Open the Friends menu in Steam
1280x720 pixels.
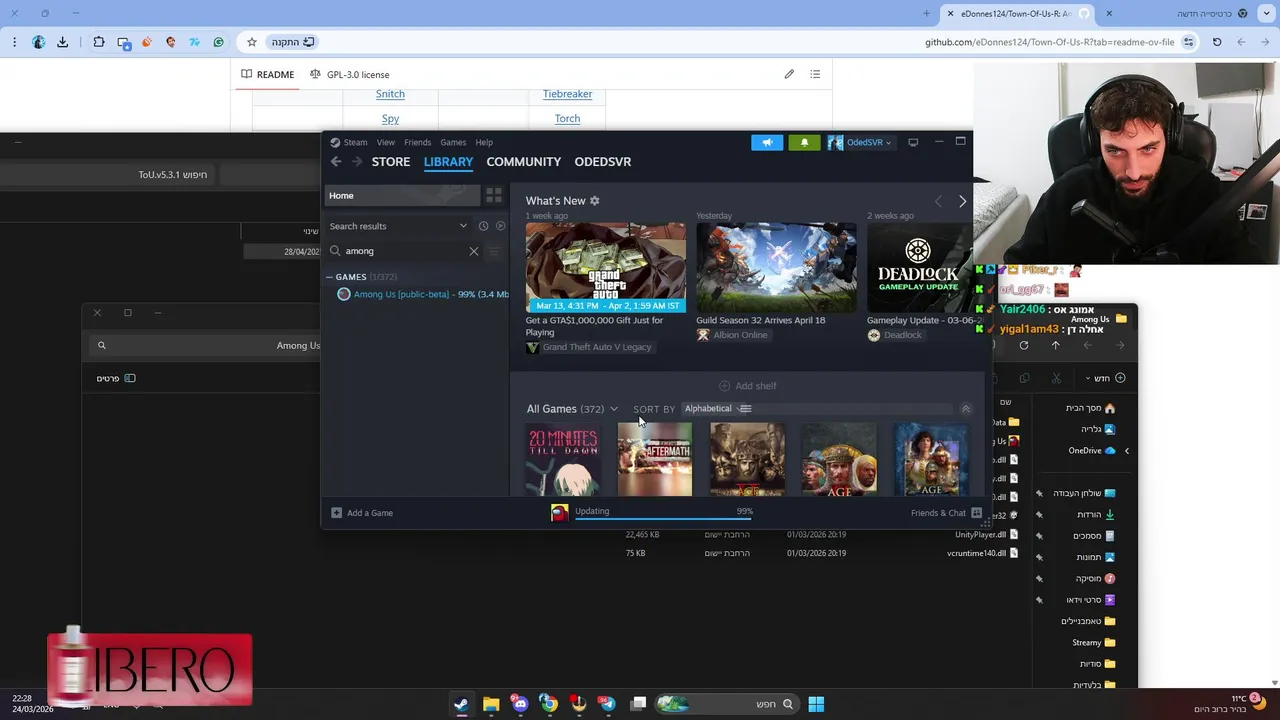[x=417, y=142]
